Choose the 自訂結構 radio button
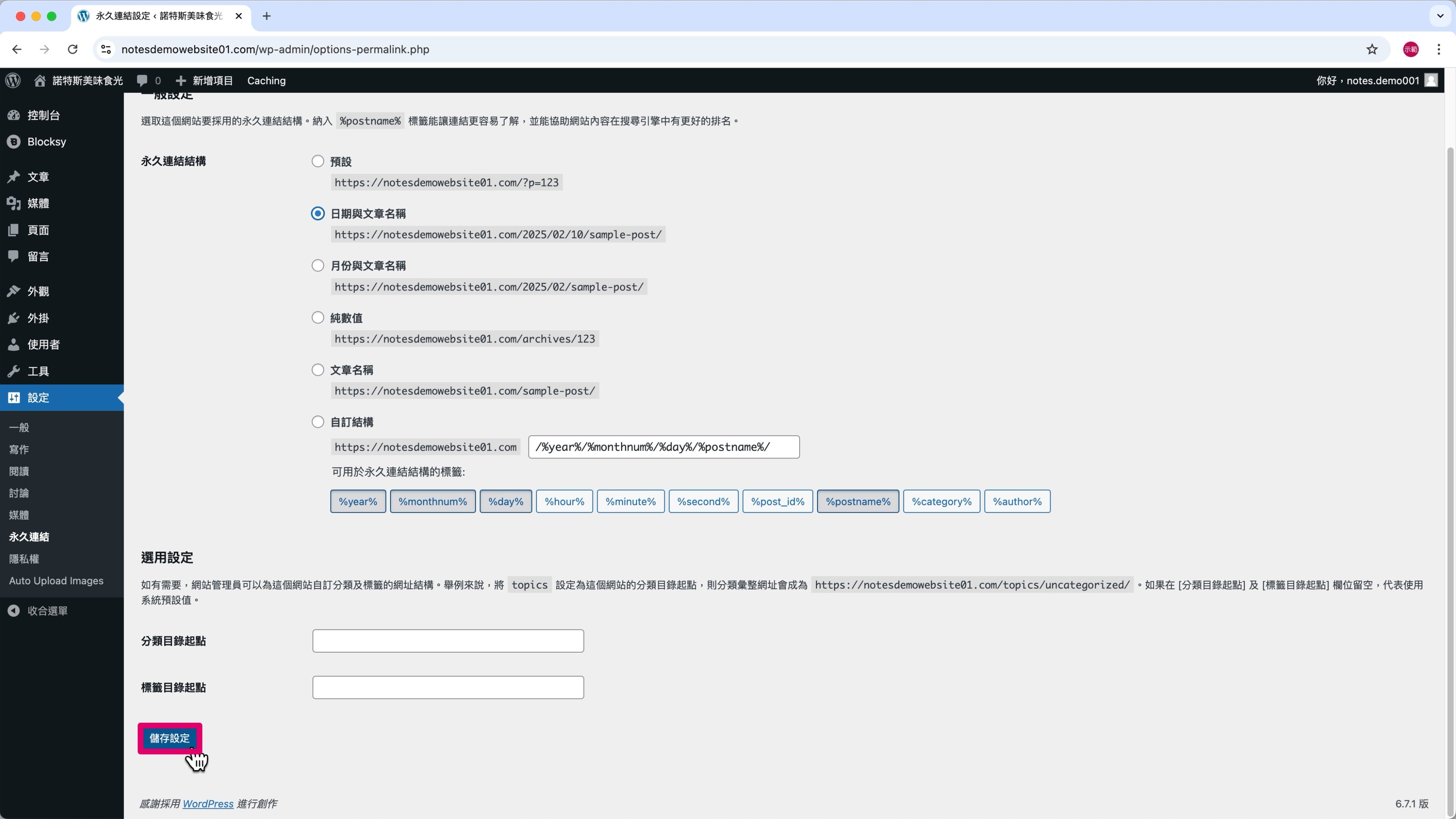Image resolution: width=1456 pixels, height=819 pixels. tap(318, 422)
